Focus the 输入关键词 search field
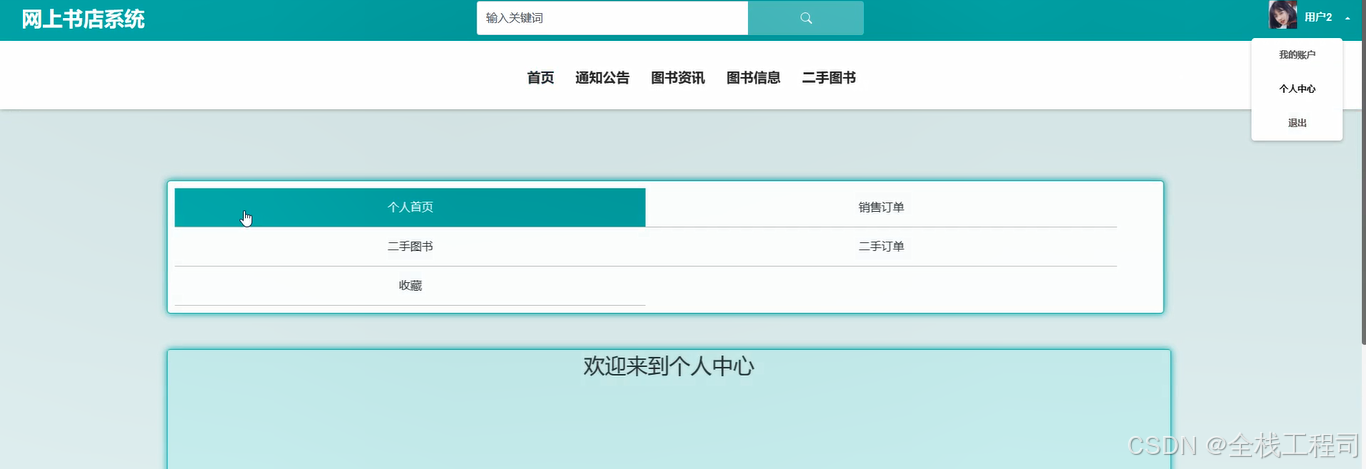The width and height of the screenshot is (1366, 469). [x=612, y=18]
